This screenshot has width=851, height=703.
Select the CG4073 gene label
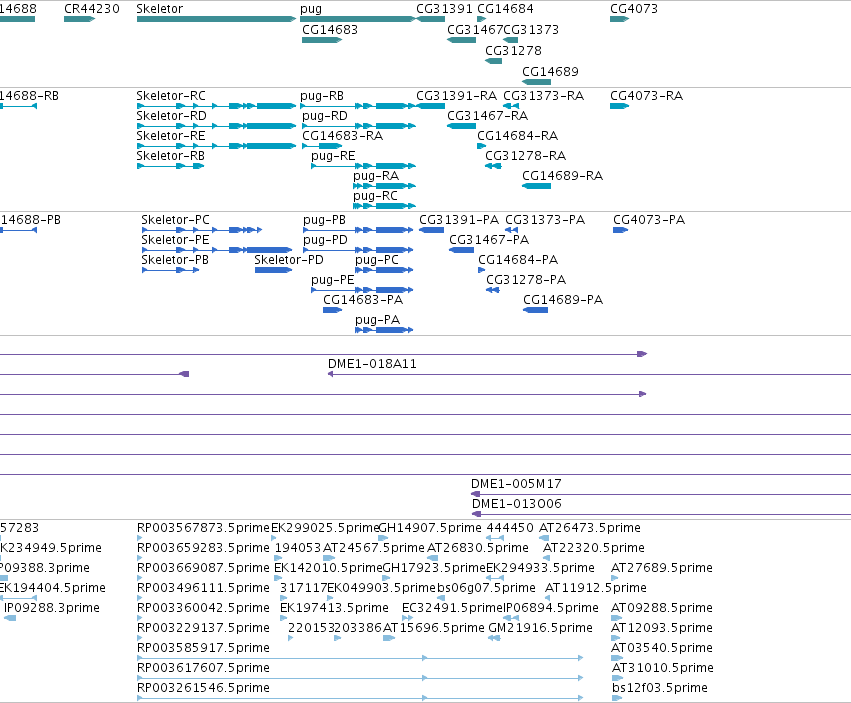pyautogui.click(x=634, y=9)
